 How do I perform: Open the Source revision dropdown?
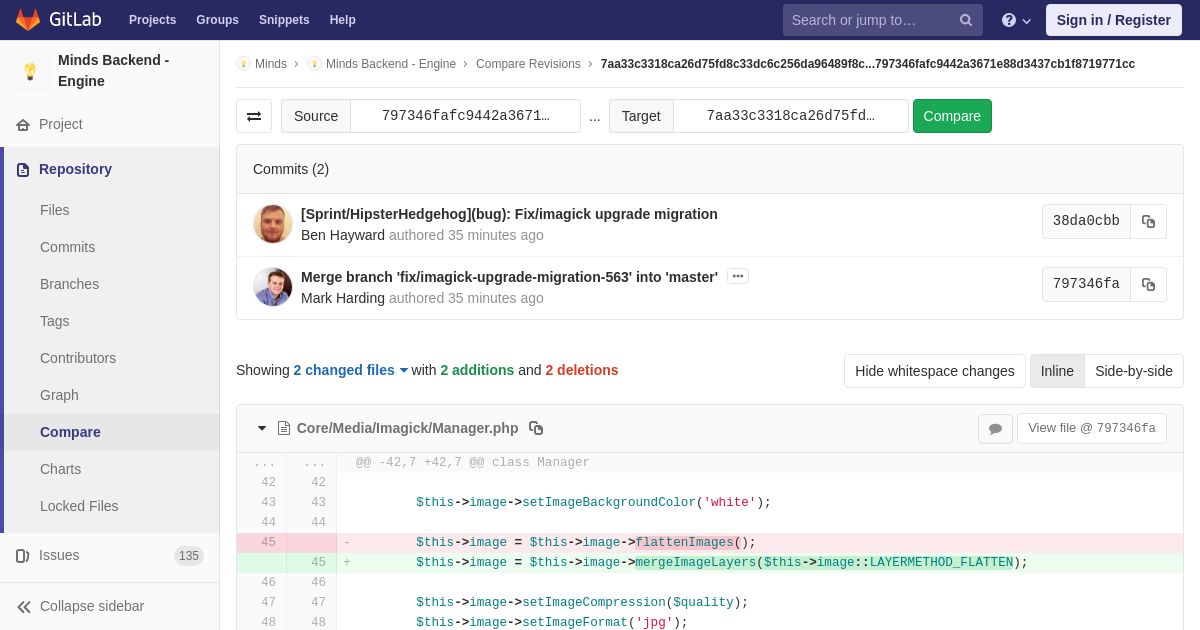(x=465, y=116)
